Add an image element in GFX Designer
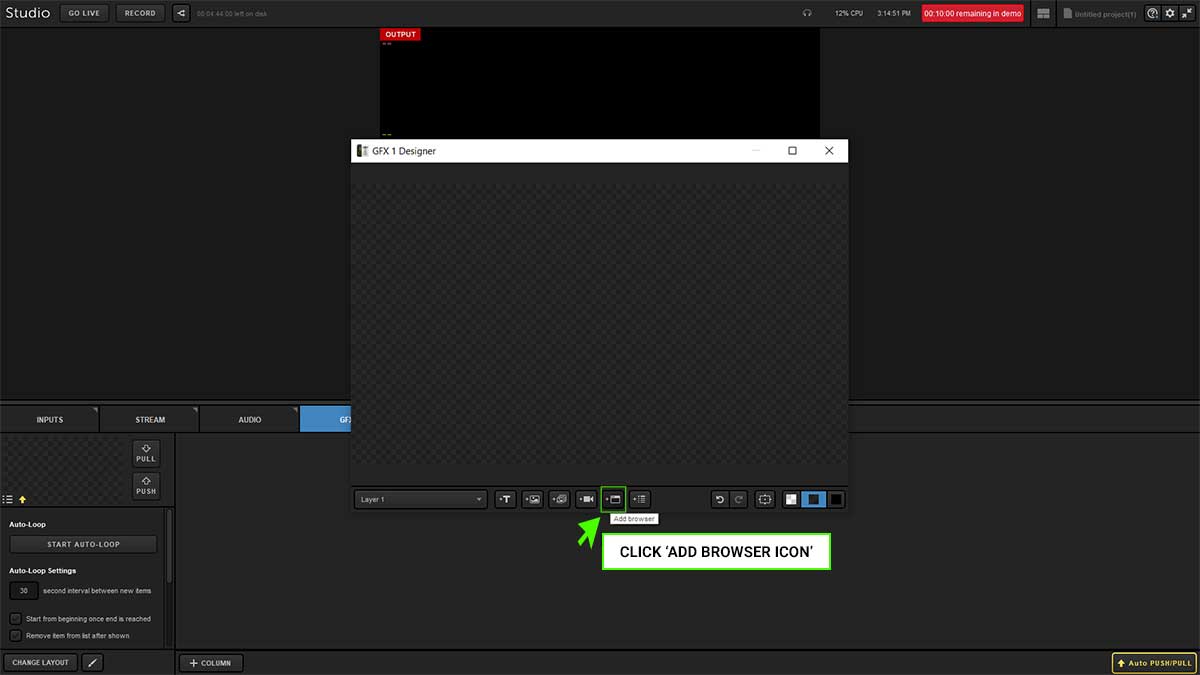Screen dimensions: 1200x675 (533, 499)
